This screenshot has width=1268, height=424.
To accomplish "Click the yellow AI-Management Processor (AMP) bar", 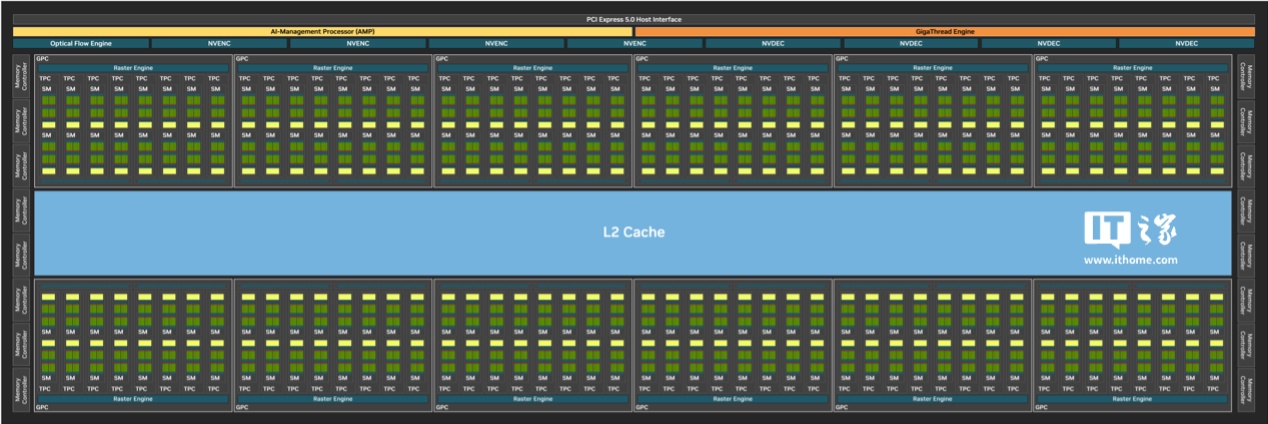I will 322,32.
